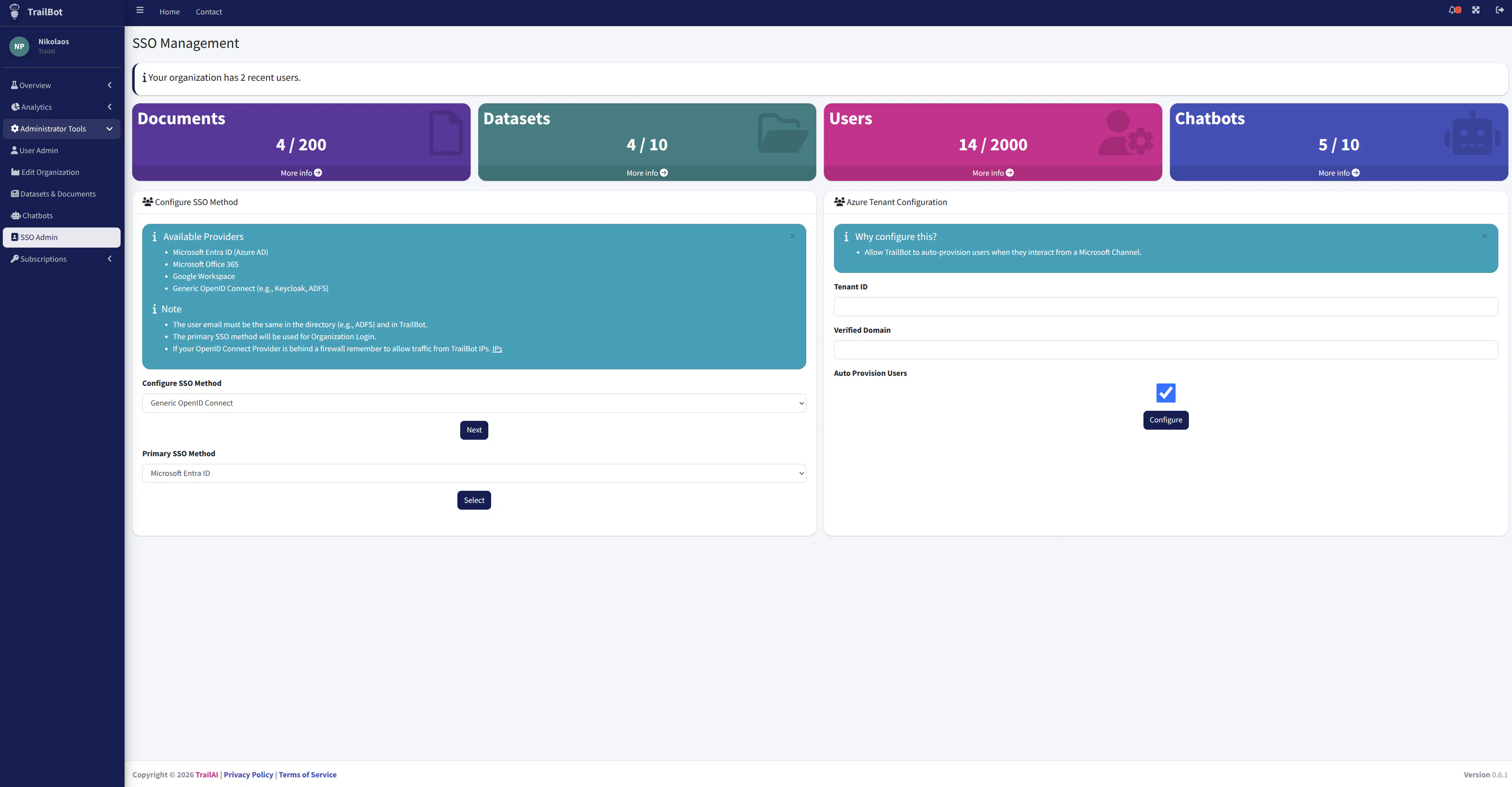Click the 'SSO Management' page heading
The height and width of the screenshot is (787, 1512).
point(185,43)
